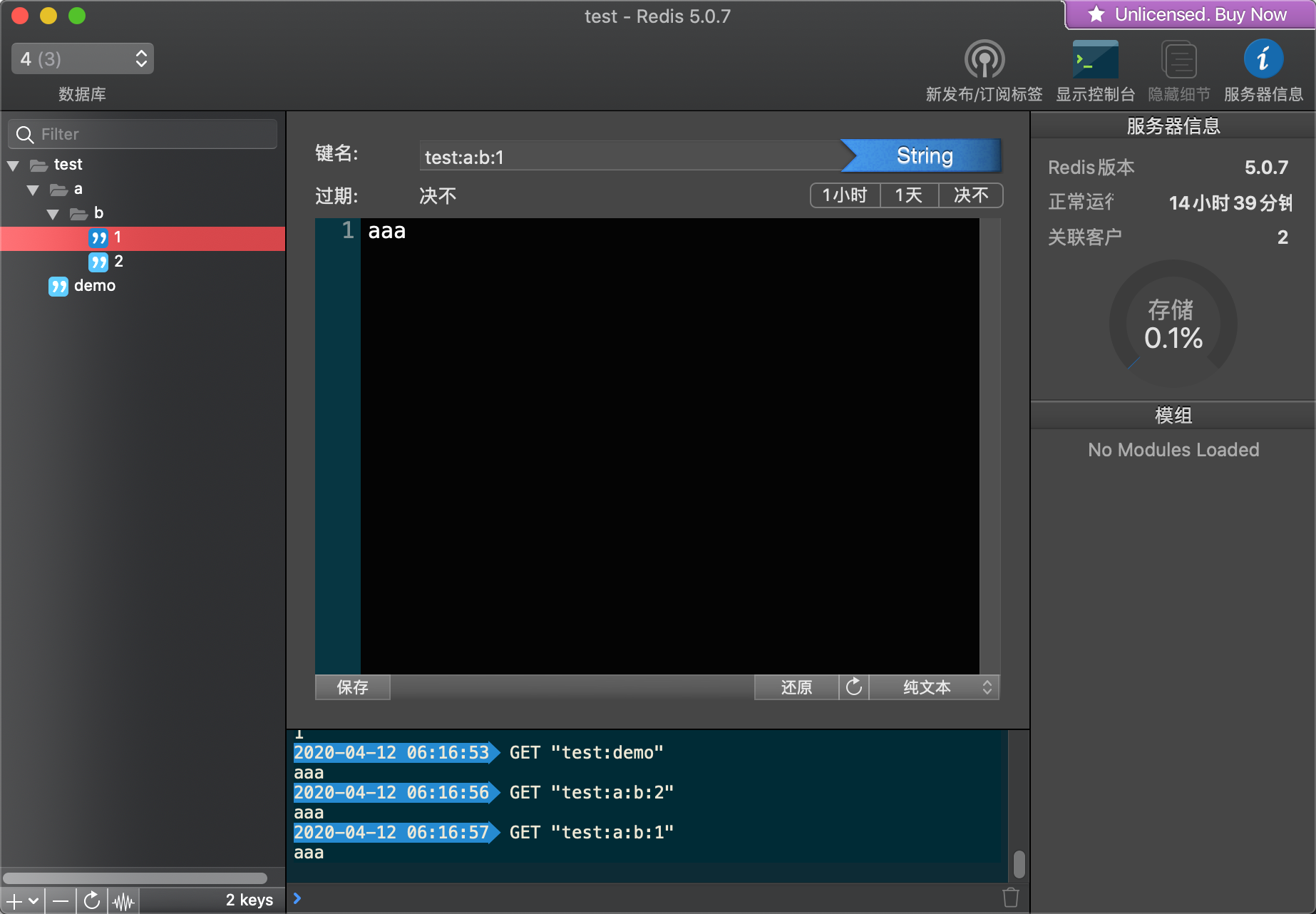
Task: Click the folder icon for b
Action: (78, 214)
